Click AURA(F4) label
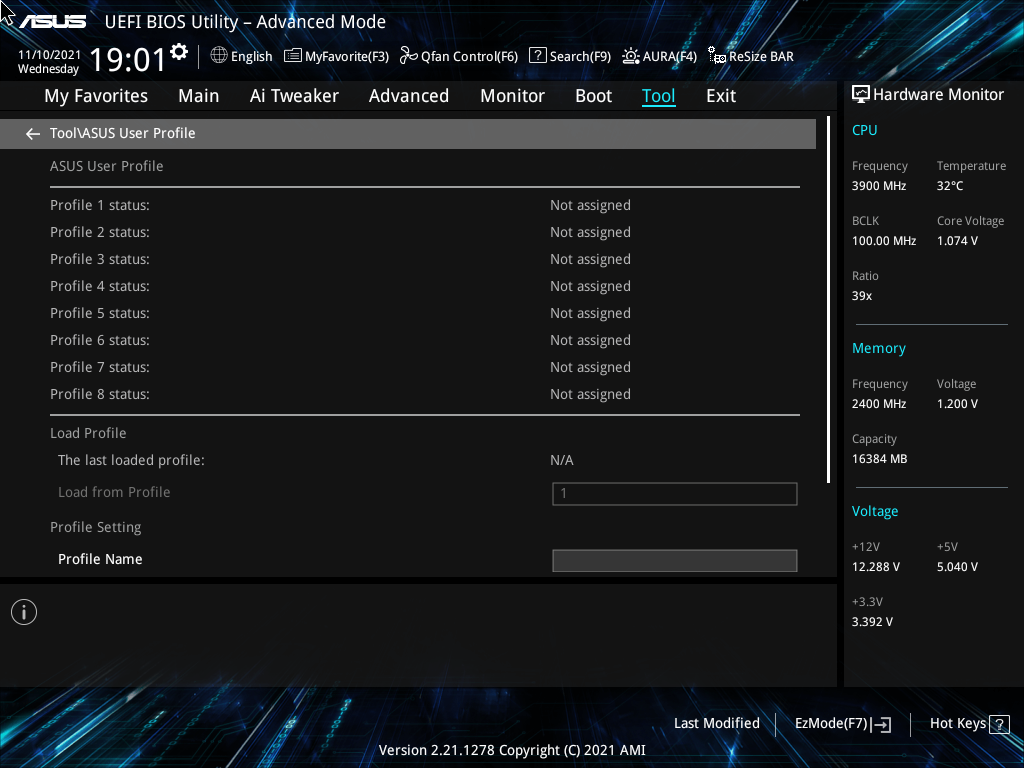Screen dimensions: 1024x768 pyautogui.click(x=669, y=57)
